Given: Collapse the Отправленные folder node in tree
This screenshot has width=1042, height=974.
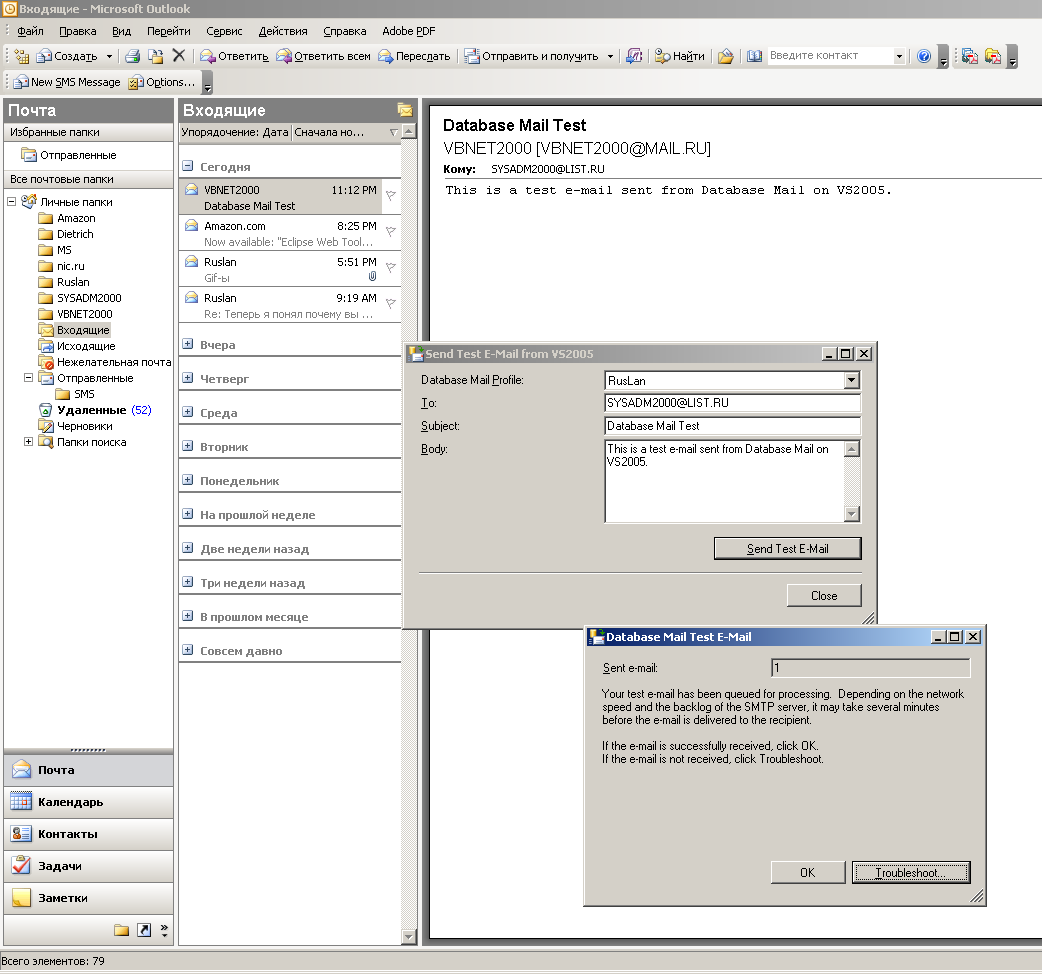Looking at the screenshot, I should (29, 377).
